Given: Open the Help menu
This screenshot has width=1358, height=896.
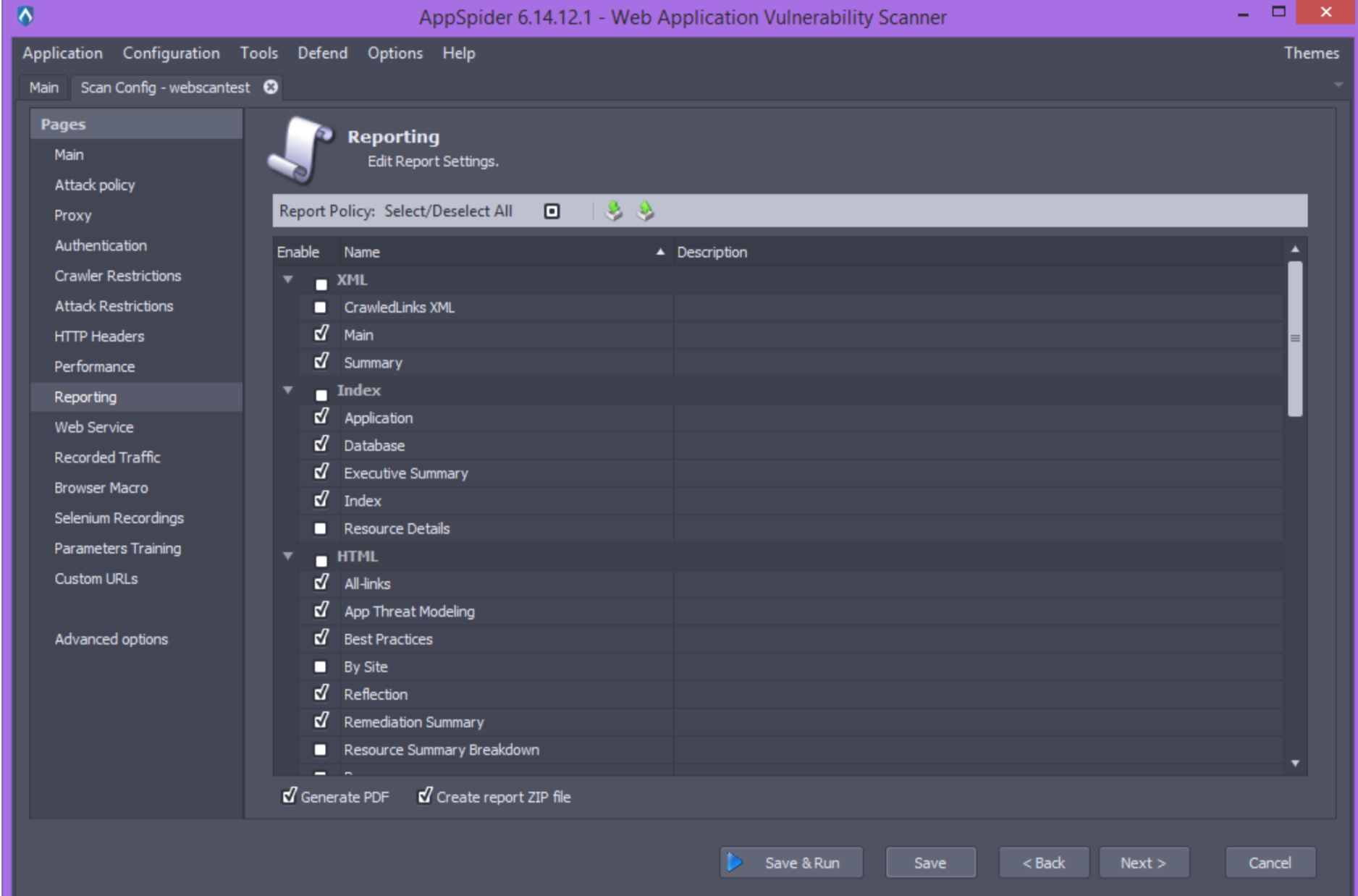Looking at the screenshot, I should tap(459, 53).
